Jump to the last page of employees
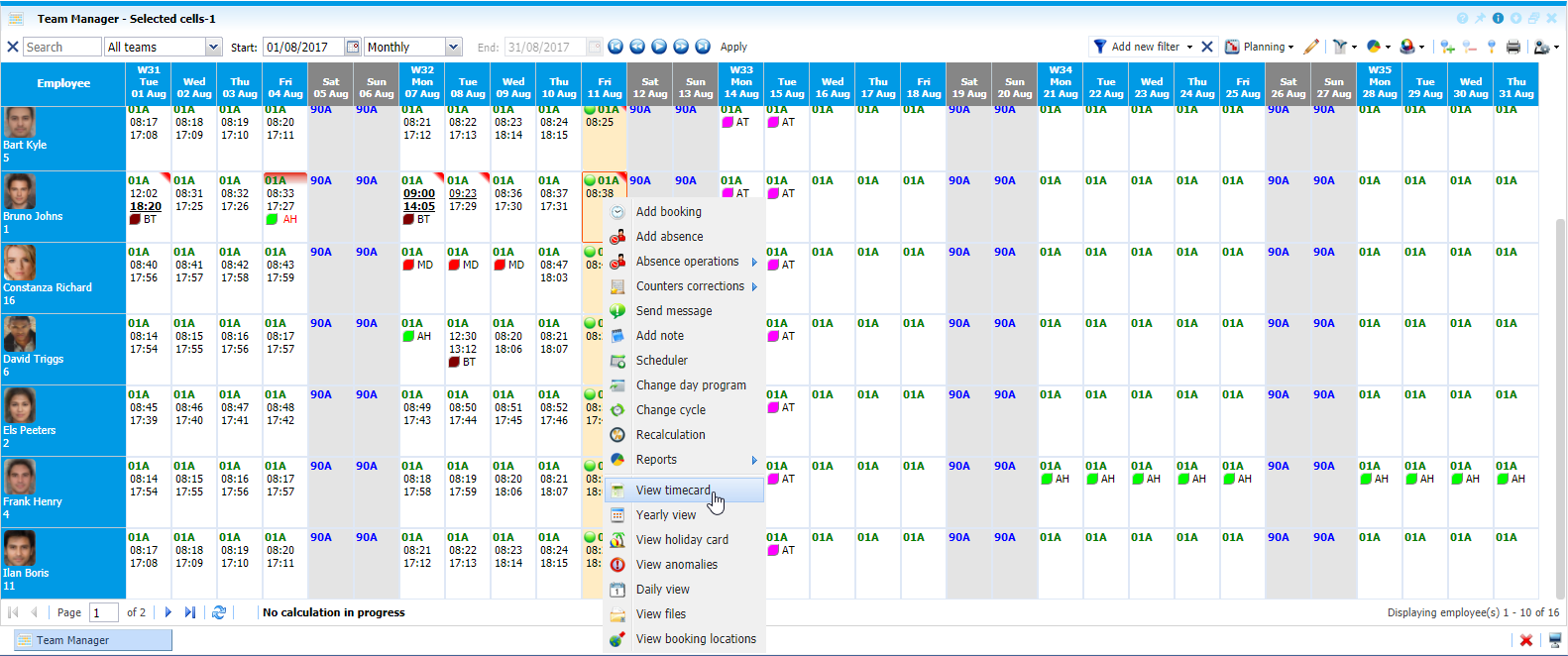Viewport: 1568px width, 656px height. click(190, 612)
